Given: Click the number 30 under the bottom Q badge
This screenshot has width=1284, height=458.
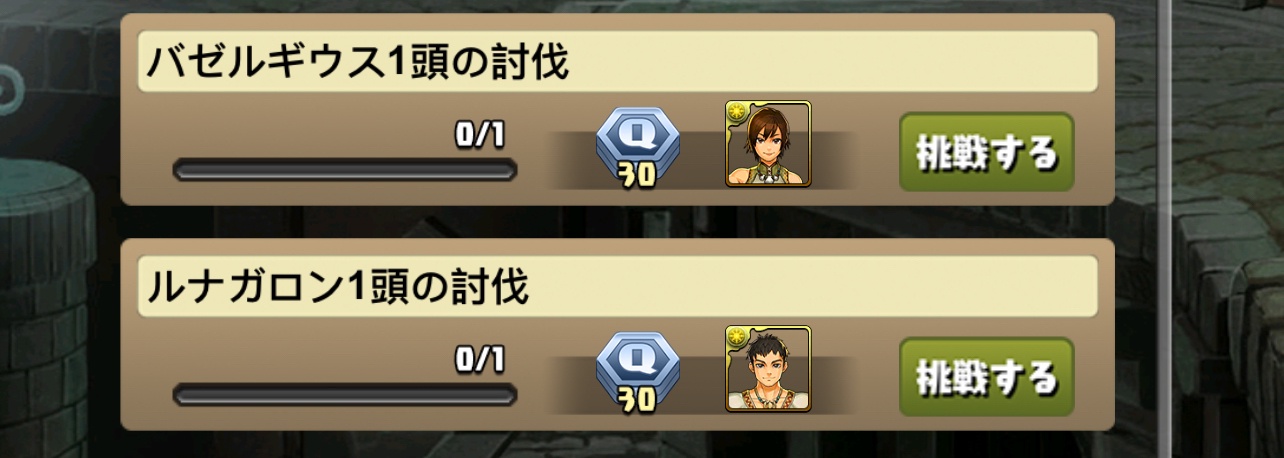Looking at the screenshot, I should [632, 400].
